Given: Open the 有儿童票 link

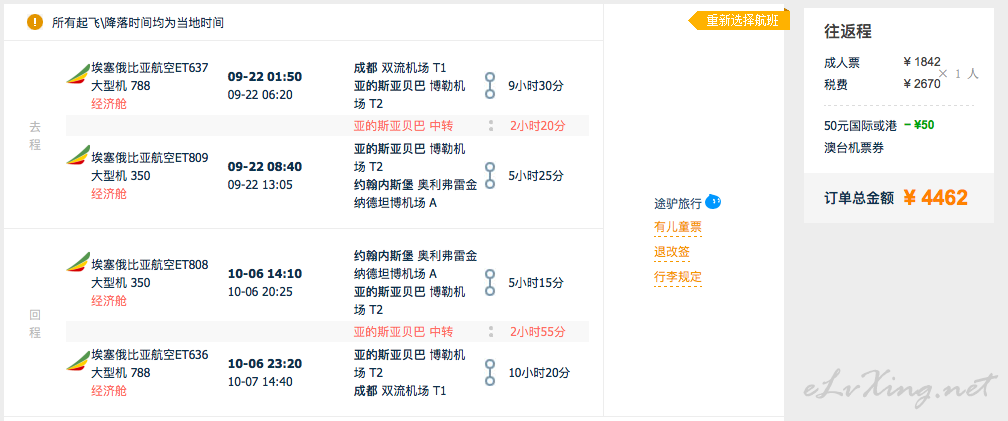Looking at the screenshot, I should [678, 227].
